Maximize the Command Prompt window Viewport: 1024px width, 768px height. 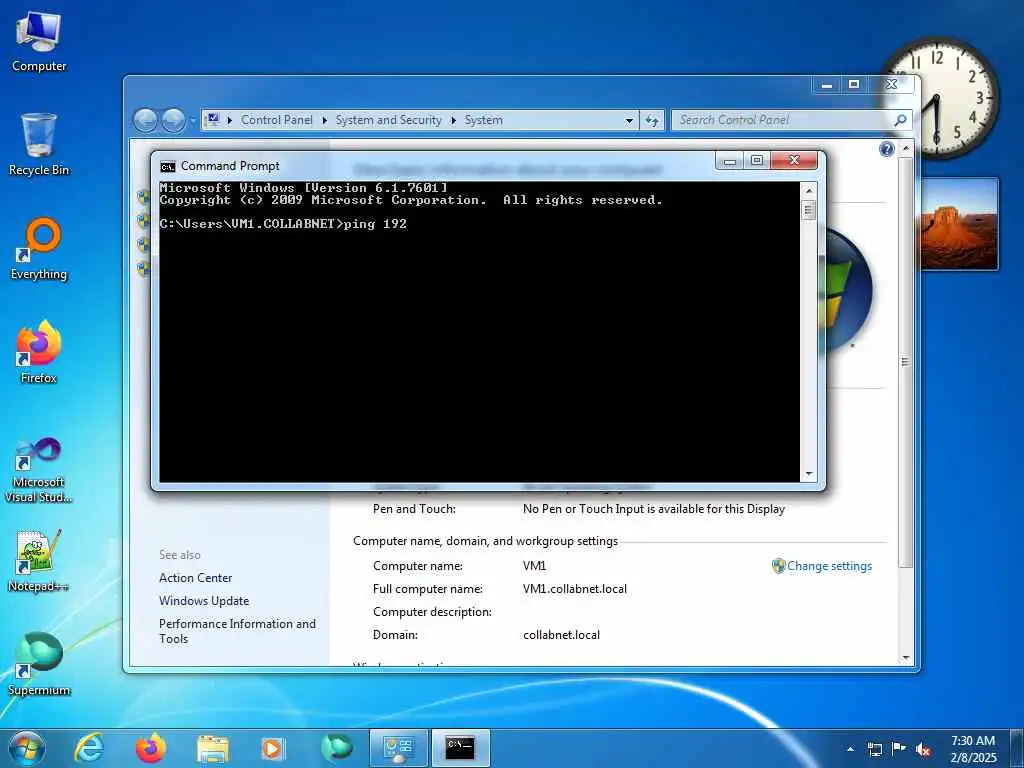(757, 161)
